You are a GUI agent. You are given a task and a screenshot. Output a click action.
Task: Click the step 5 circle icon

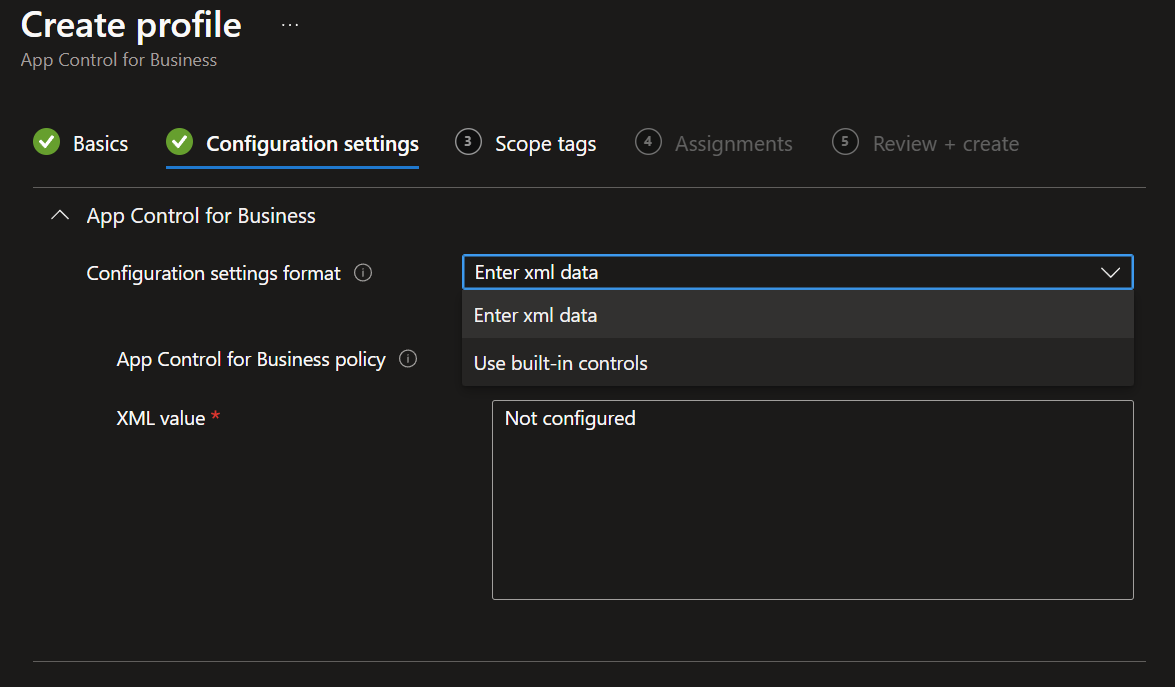click(x=845, y=142)
